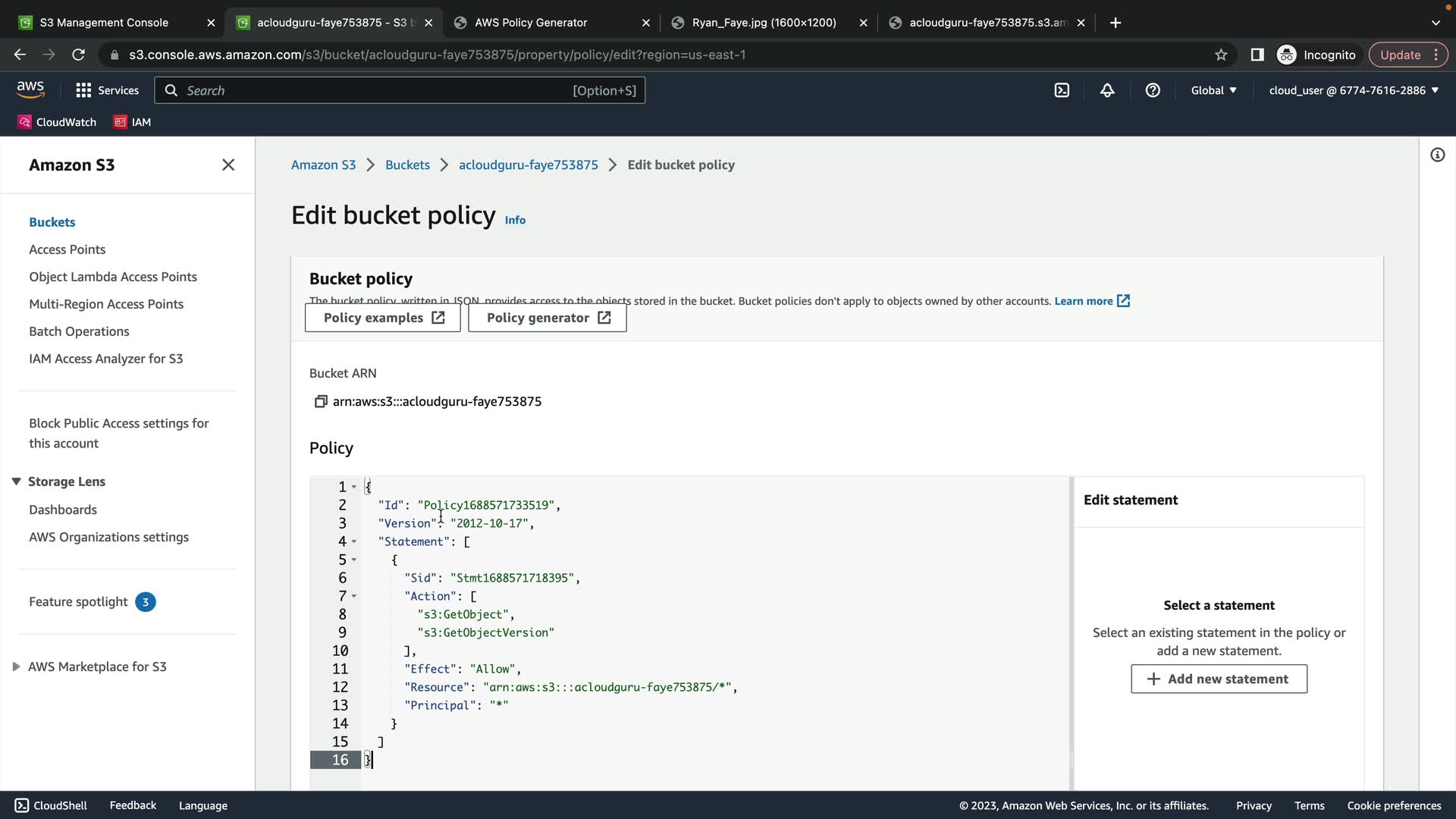Open the info panel icon at right edge
1456x819 pixels.
coord(1437,155)
